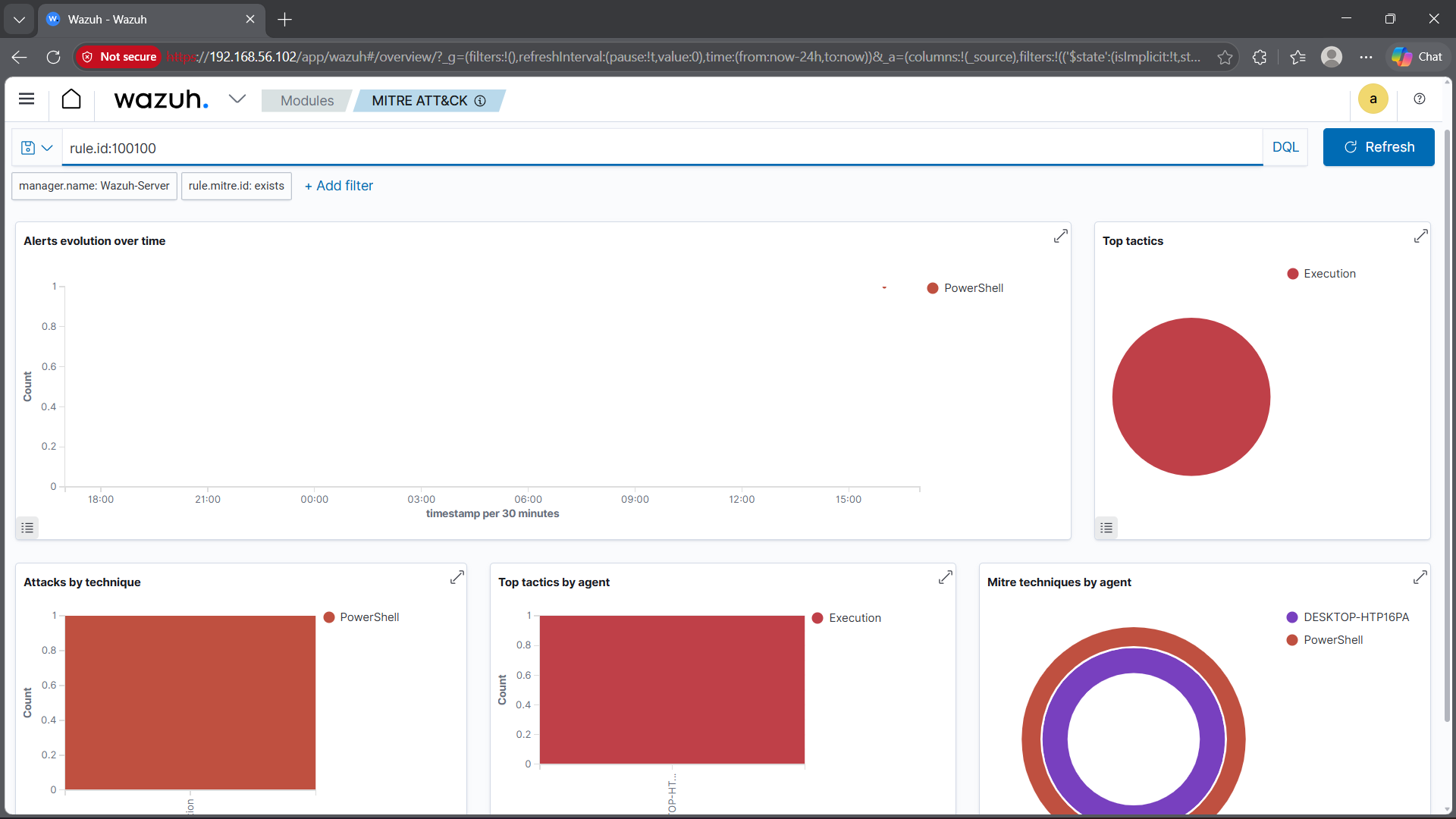The height and width of the screenshot is (819, 1456).
Task: Click the Execution pie slice in Top tactics
Action: [1191, 397]
